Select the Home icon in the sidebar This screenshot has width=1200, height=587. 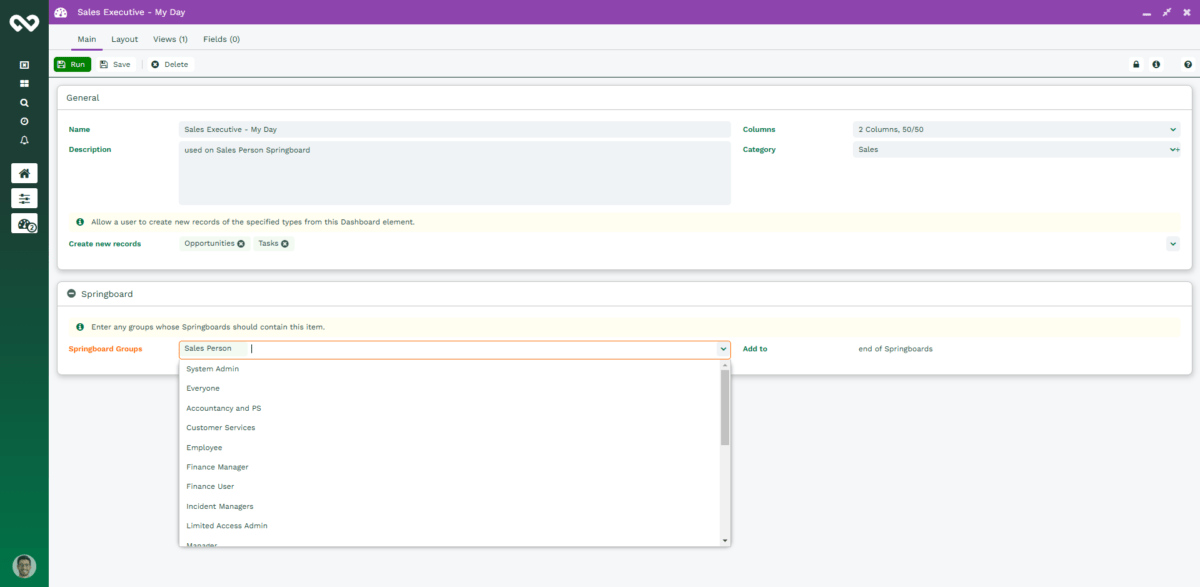pos(23,172)
